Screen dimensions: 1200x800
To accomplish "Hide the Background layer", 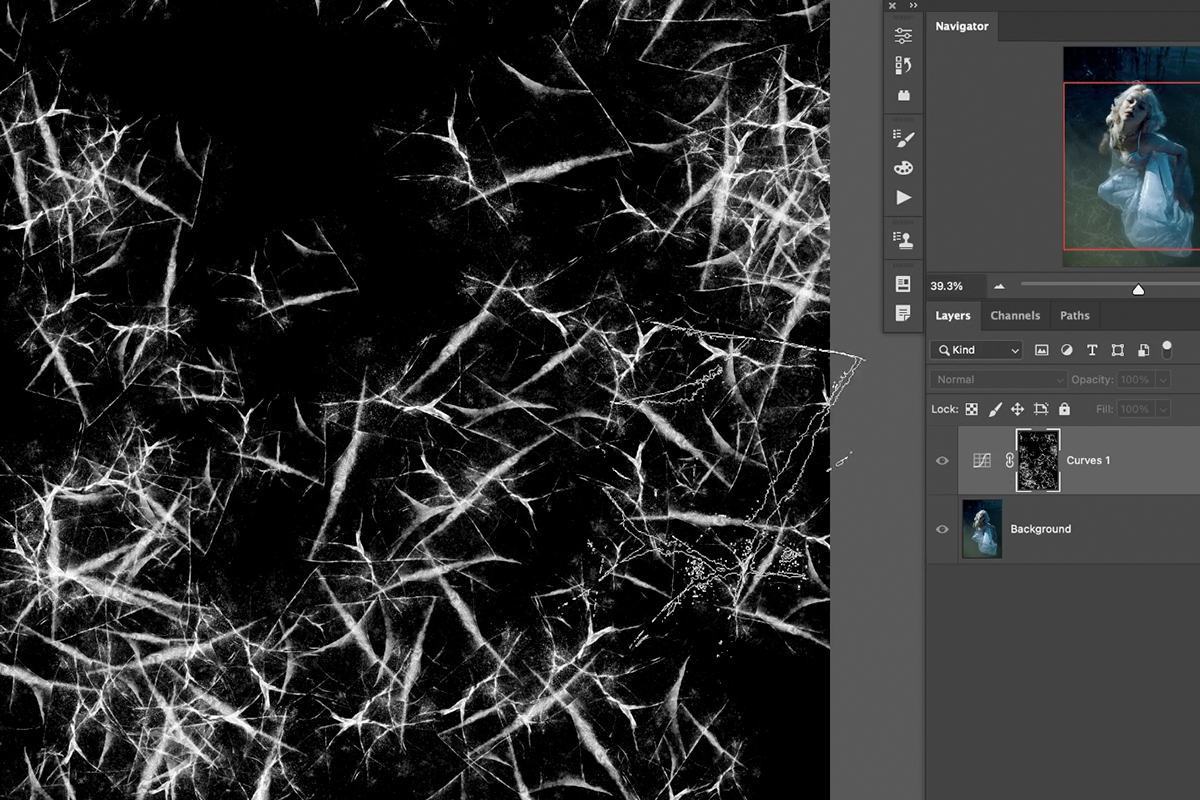I will (x=942, y=529).
